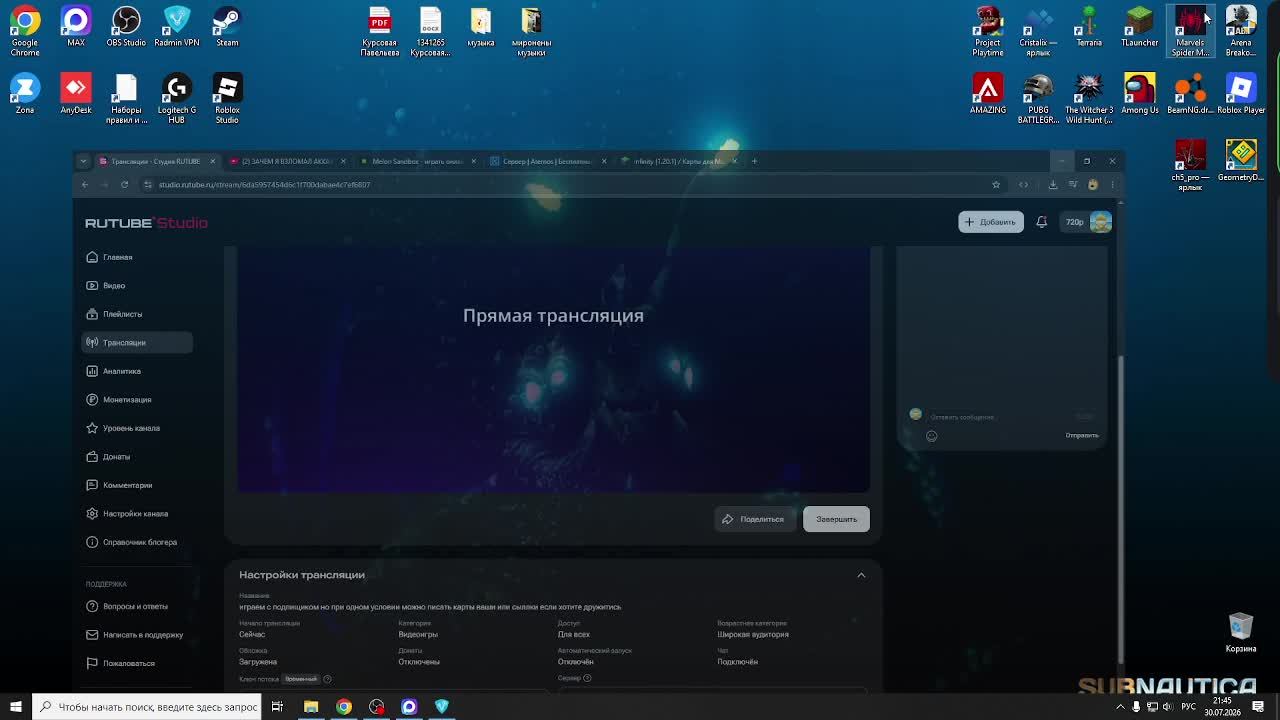Open Google Chrome desktop shortcut
The width and height of the screenshot is (1280, 720).
click(25, 28)
